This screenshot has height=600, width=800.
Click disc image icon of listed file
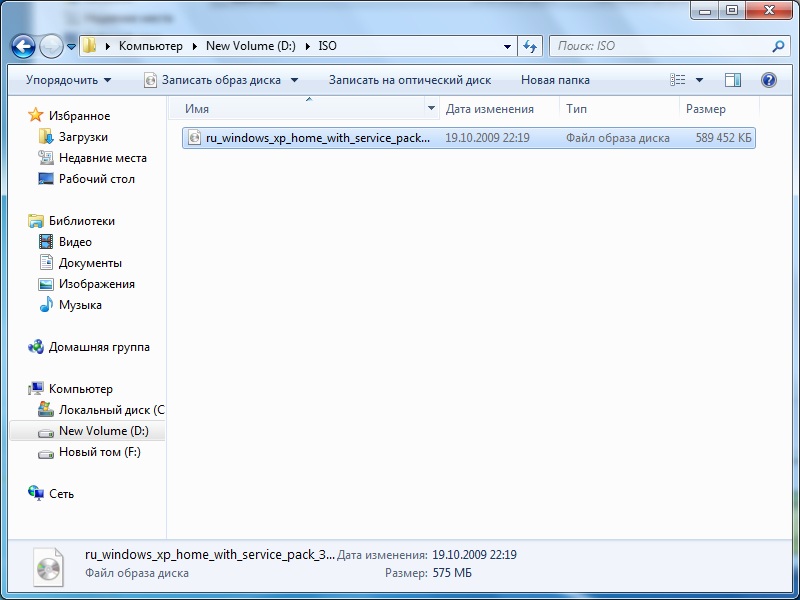tap(194, 137)
